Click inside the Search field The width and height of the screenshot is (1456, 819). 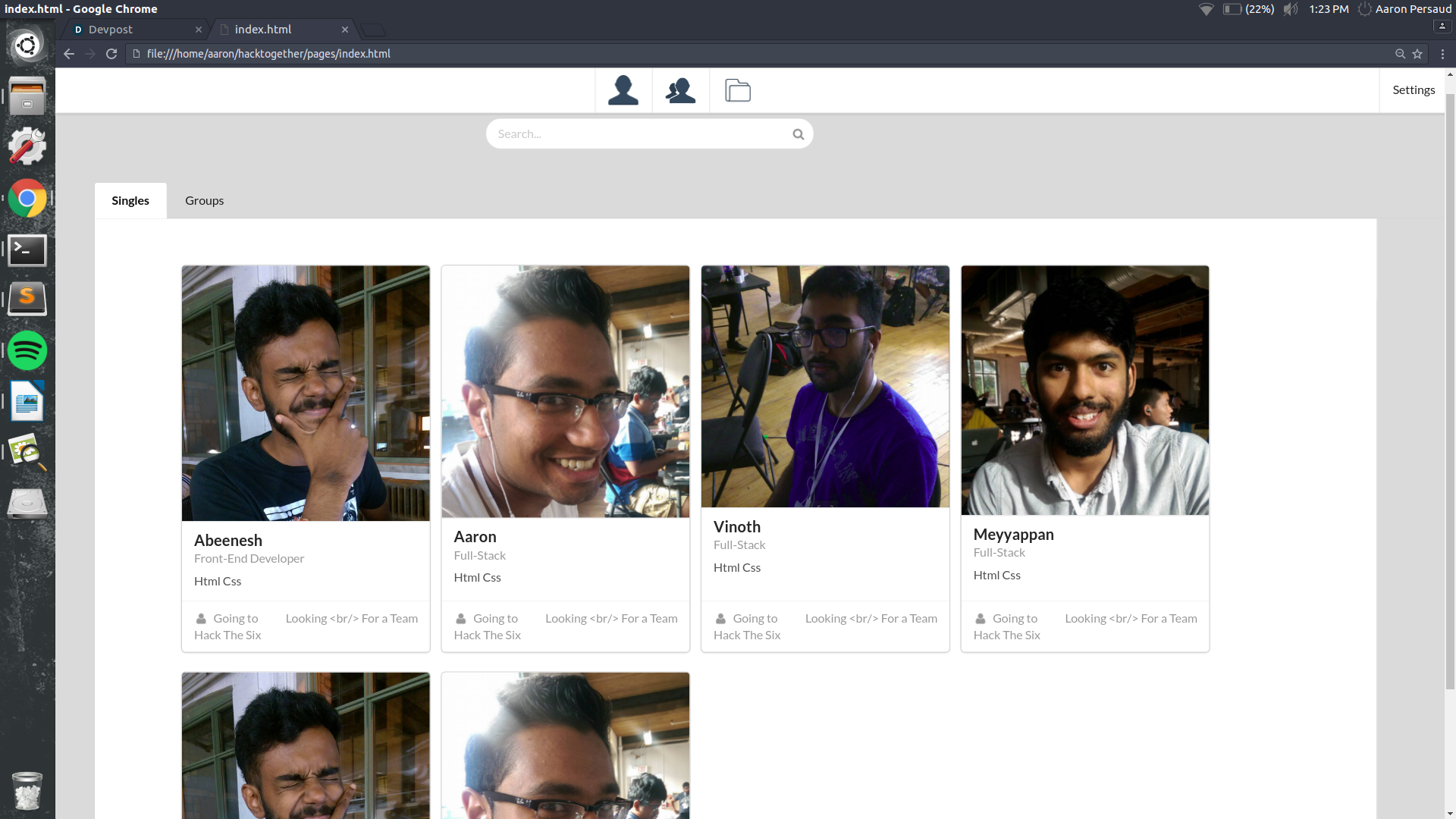click(x=637, y=134)
